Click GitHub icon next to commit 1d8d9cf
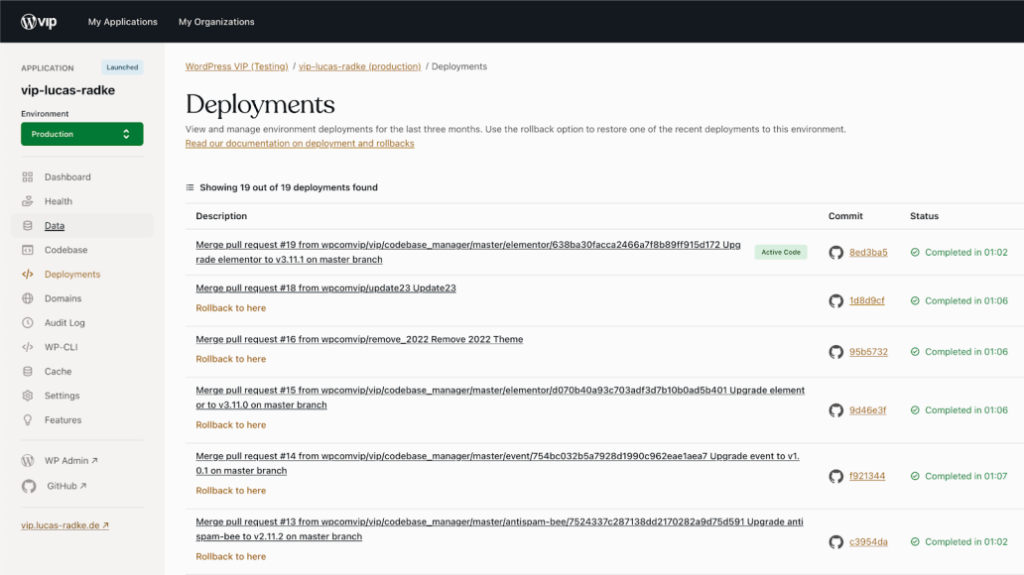This screenshot has width=1024, height=575. coord(836,301)
